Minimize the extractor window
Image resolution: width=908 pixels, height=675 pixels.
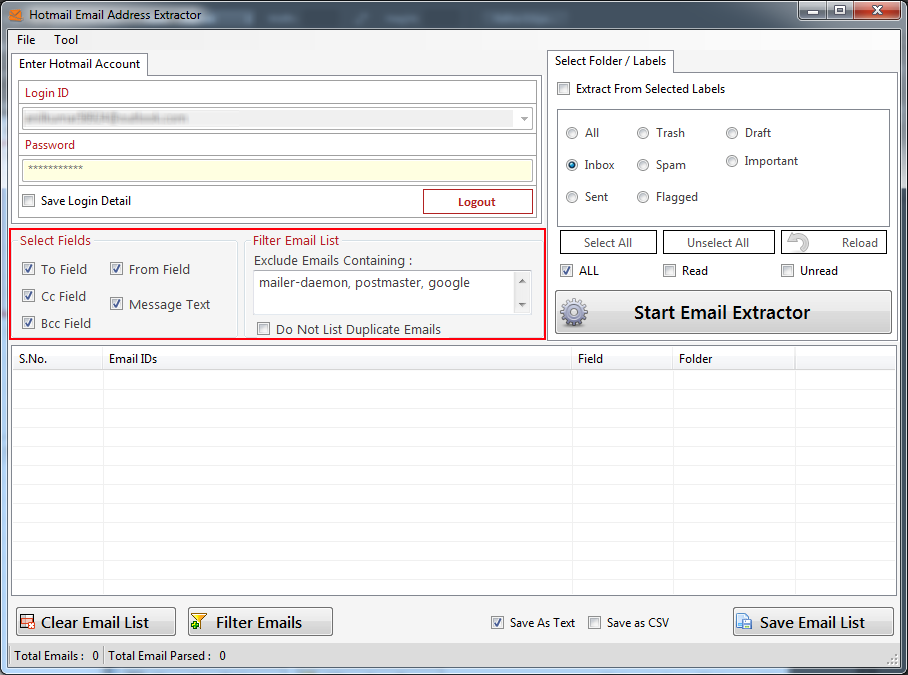[x=814, y=10]
